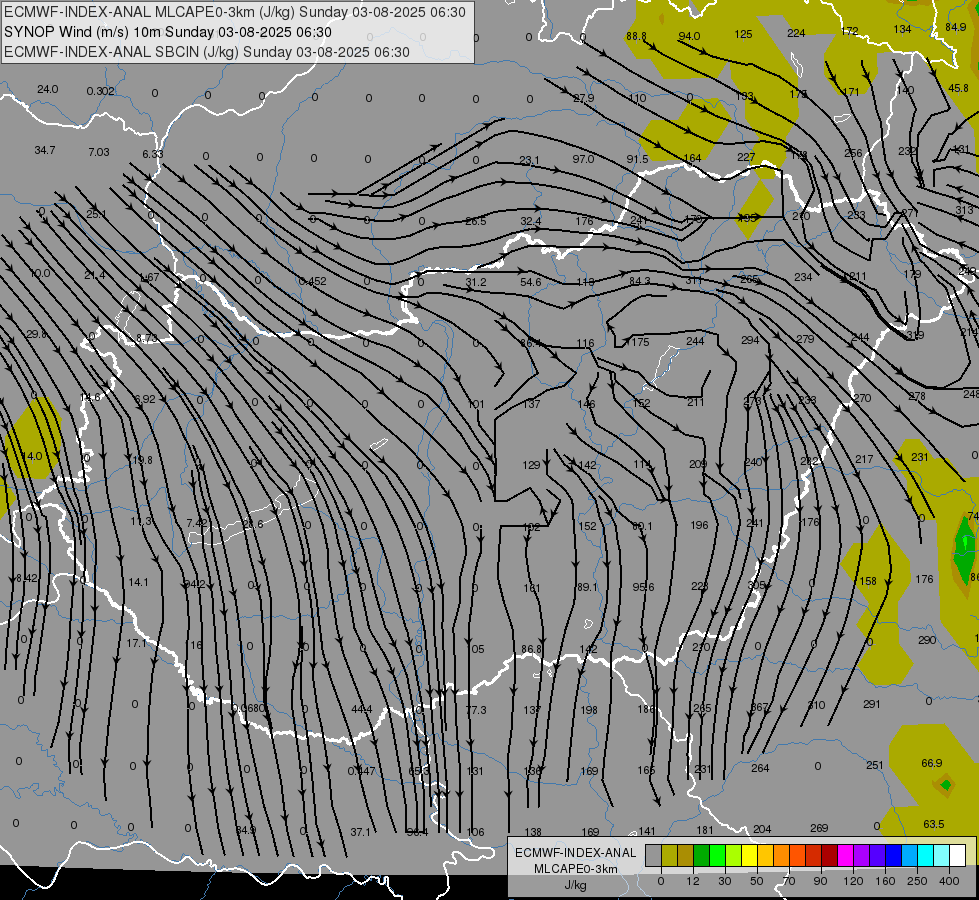Select the yellow-green lime legend swatch
This screenshot has height=900, width=979.
point(734,855)
